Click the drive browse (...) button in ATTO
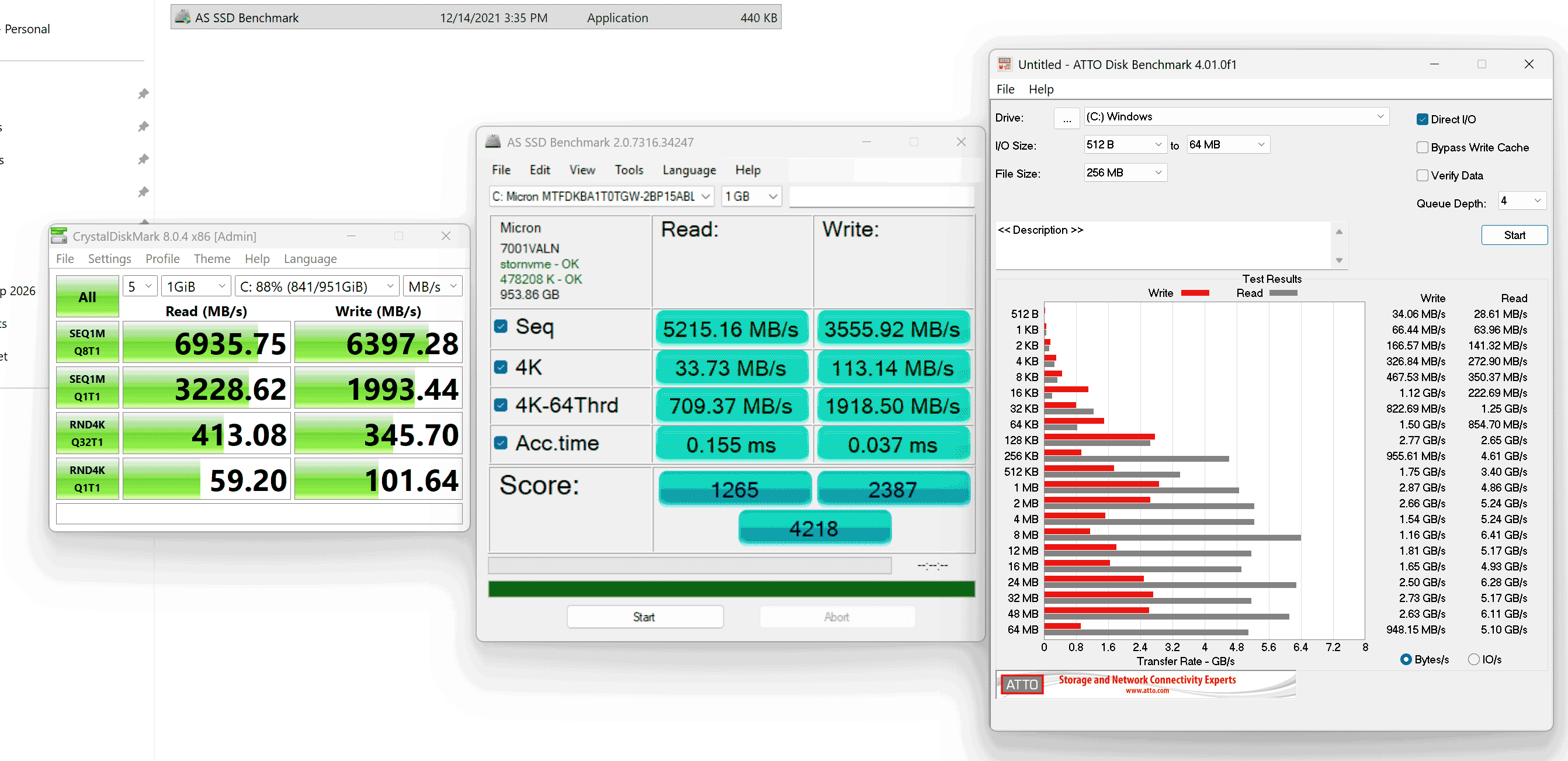Viewport: 1568px width, 761px height. (1066, 119)
